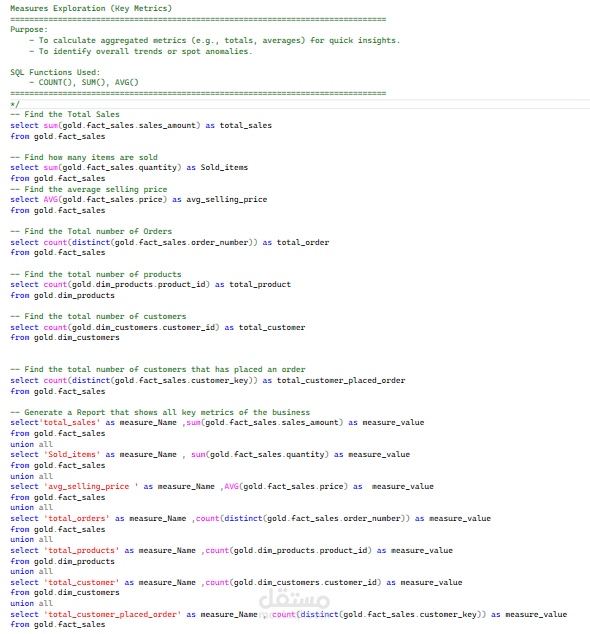Click the 'SQL Functions Used:' line
The width and height of the screenshot is (590, 634).
point(55,72)
